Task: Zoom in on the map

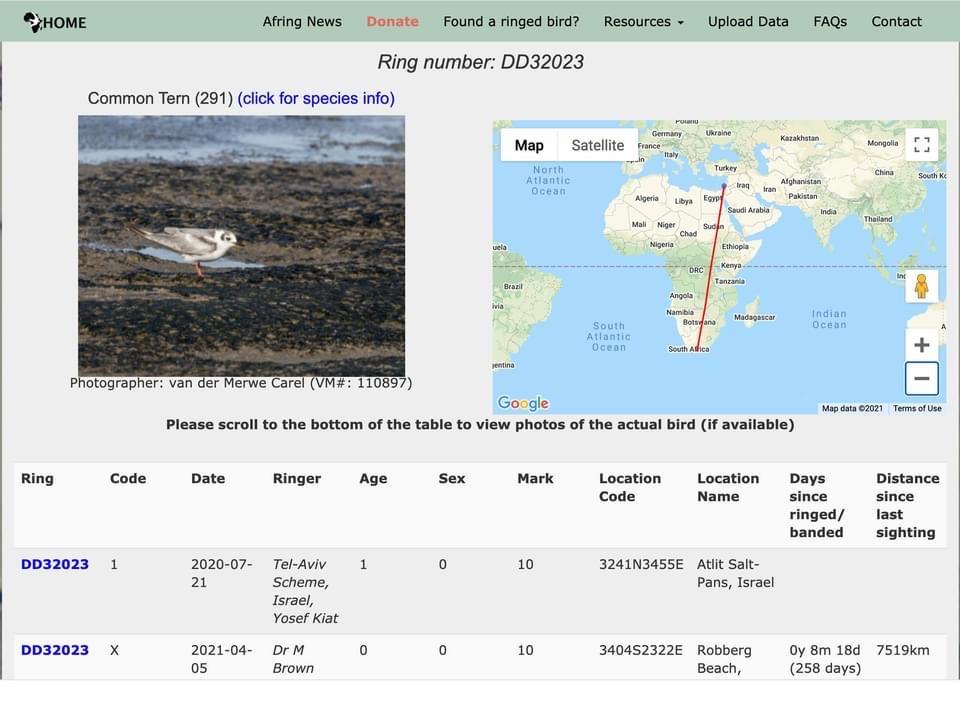Action: (x=921, y=345)
